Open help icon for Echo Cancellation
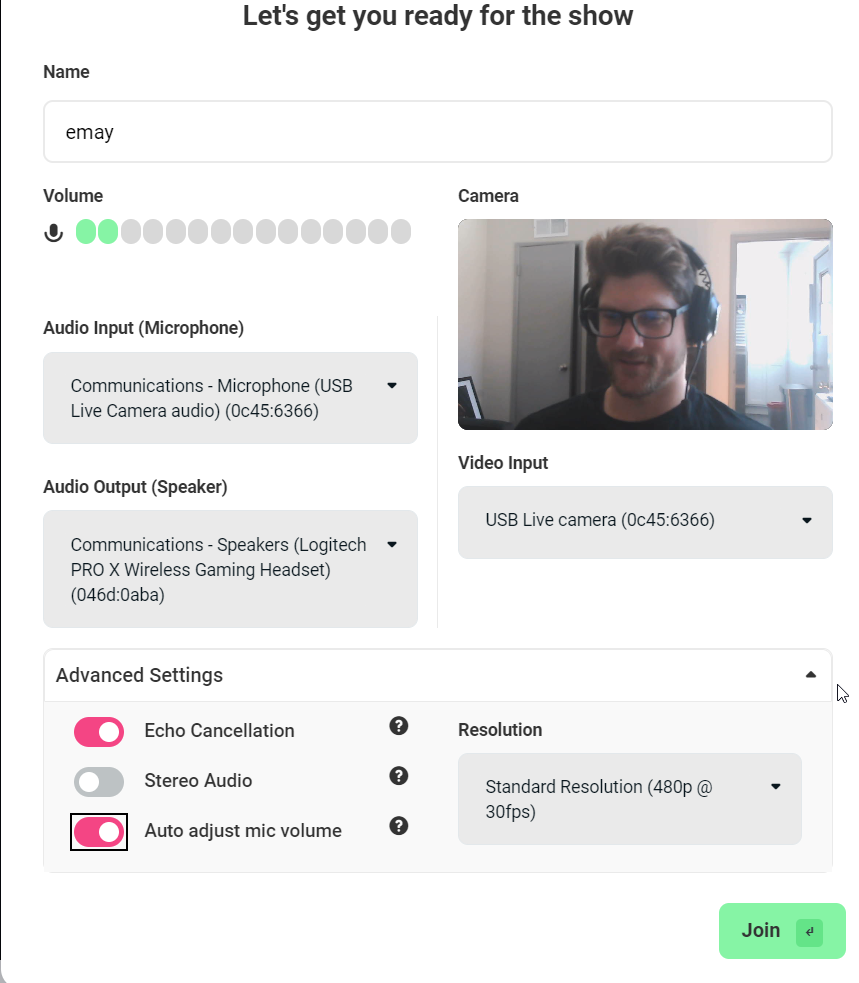The width and height of the screenshot is (859, 983). 399,726
